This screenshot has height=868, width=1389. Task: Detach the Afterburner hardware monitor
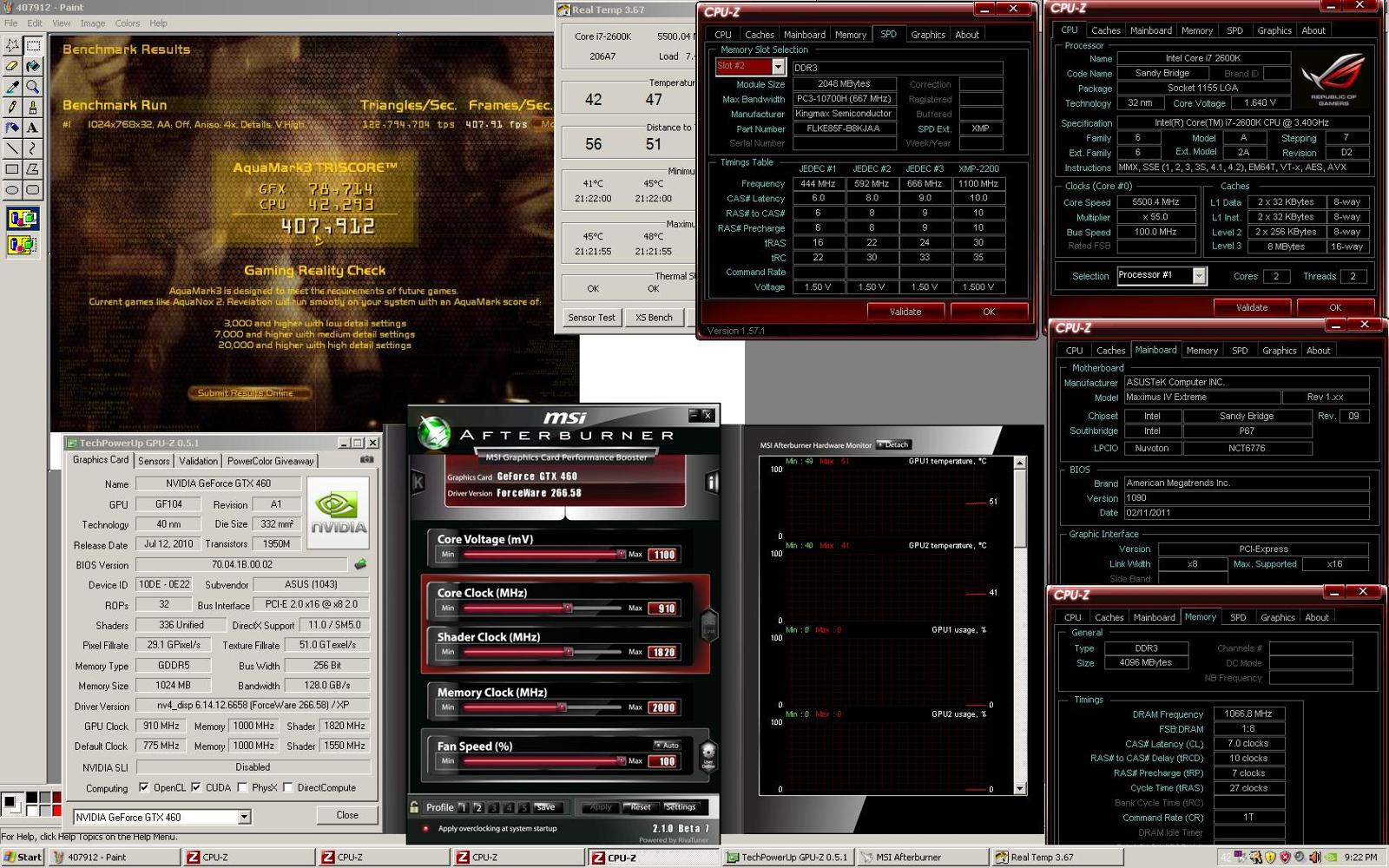coord(893,444)
